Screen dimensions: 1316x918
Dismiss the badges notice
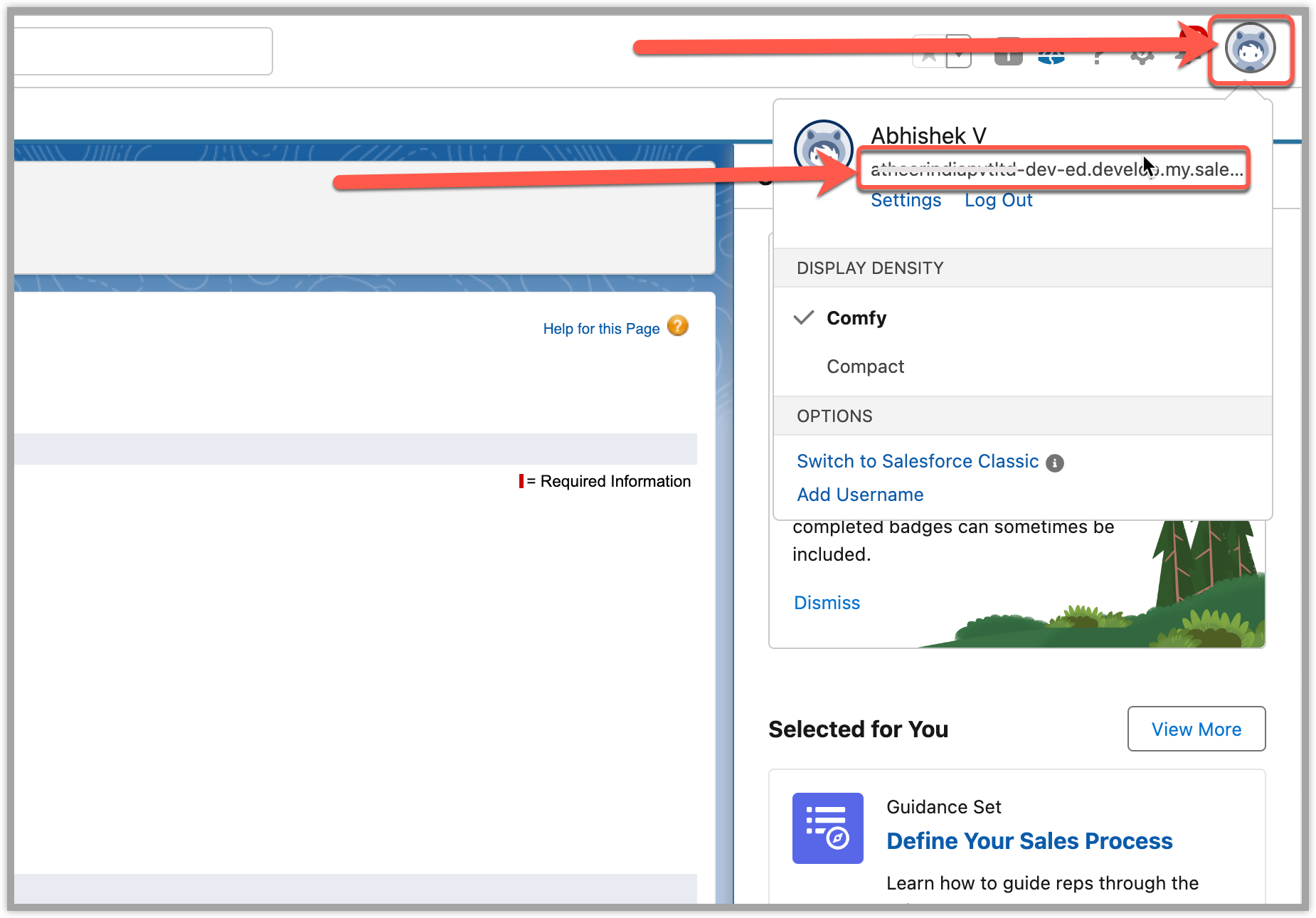click(827, 603)
